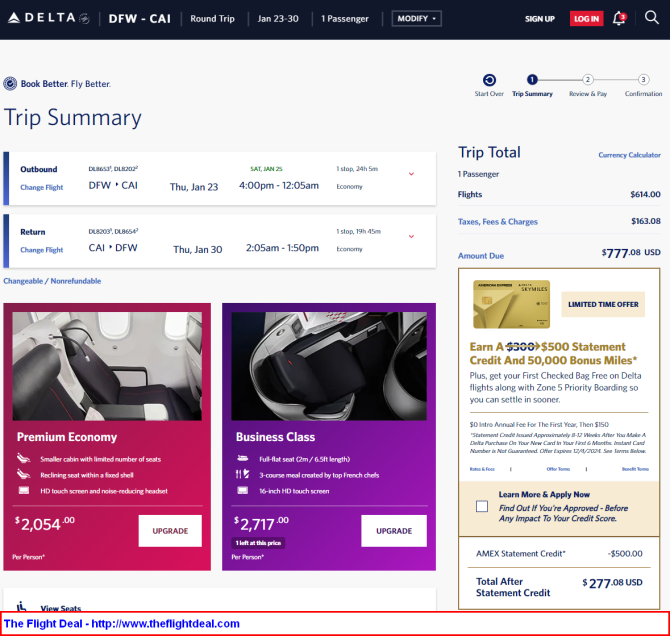This screenshot has height=636, width=670.
Task: Click the $277.08 USD total after credit
Action: pos(612,583)
